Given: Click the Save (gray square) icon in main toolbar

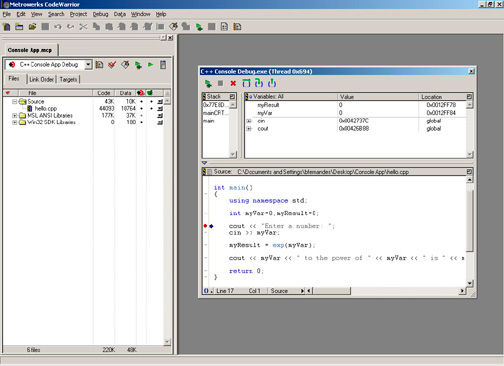Looking at the screenshot, I should (45, 27).
